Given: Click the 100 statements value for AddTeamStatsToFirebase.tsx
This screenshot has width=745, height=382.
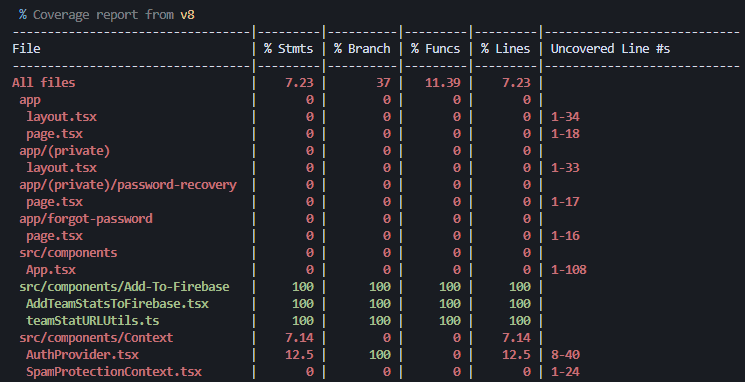Looking at the screenshot, I should click(303, 304).
